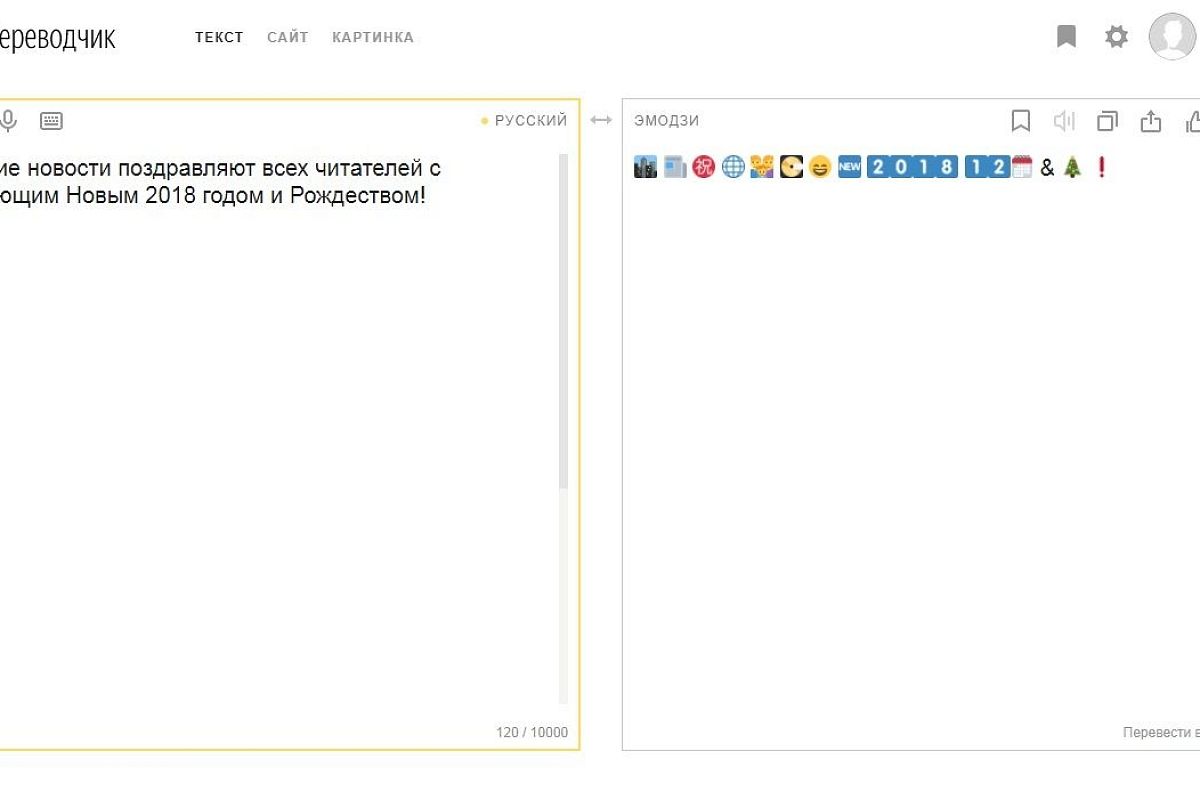Select the Текст tab
Screen dimensions: 1200x800
click(x=219, y=37)
